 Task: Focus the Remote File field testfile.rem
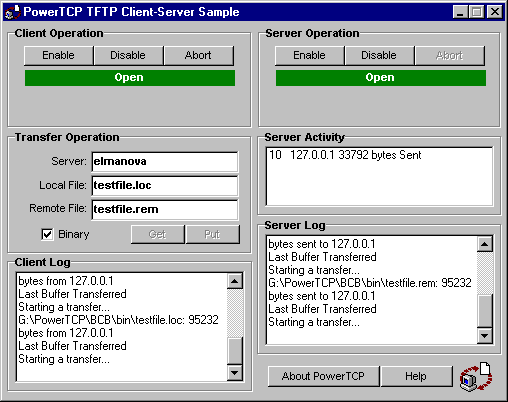point(165,210)
